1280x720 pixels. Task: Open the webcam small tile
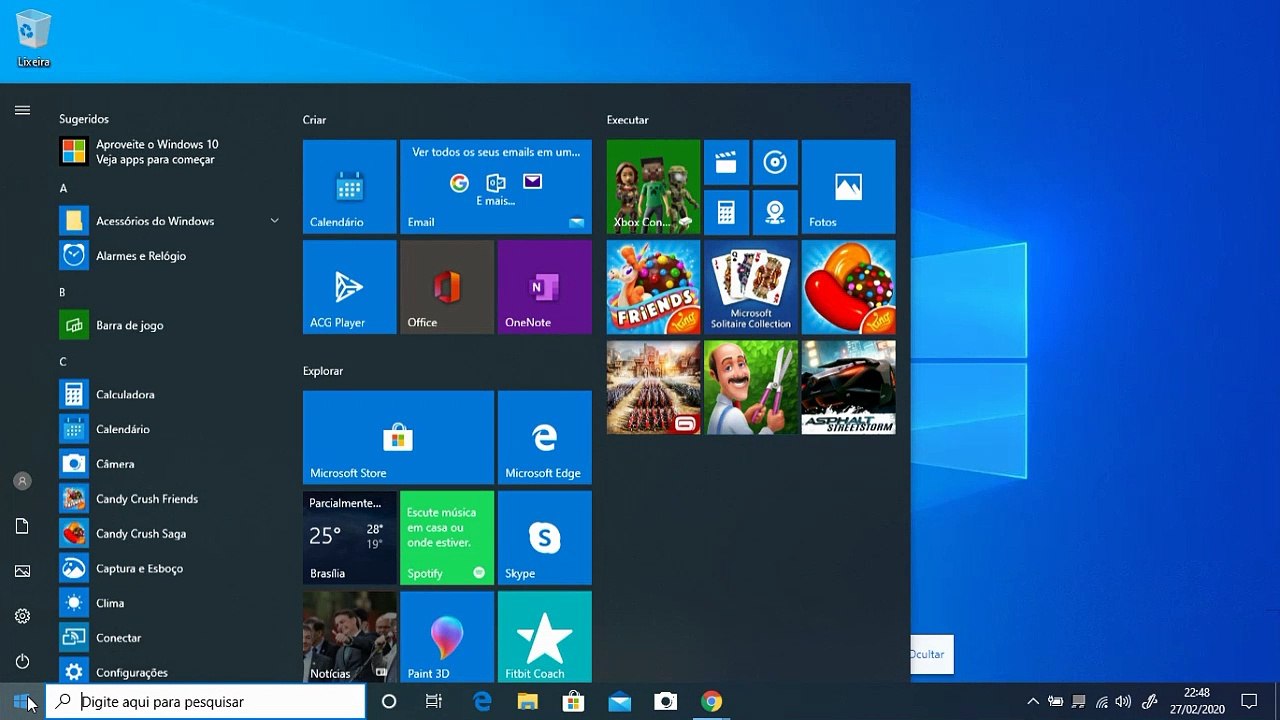775,211
